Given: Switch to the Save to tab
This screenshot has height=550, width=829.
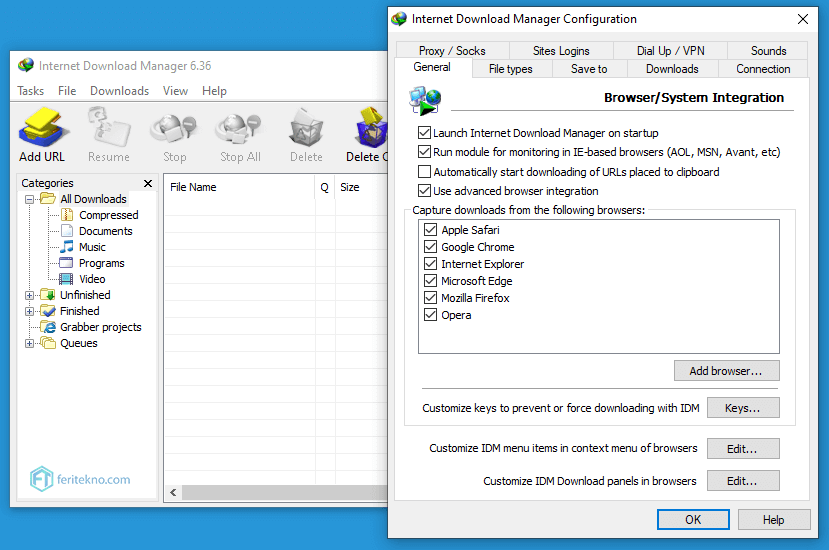Looking at the screenshot, I should click(x=589, y=69).
